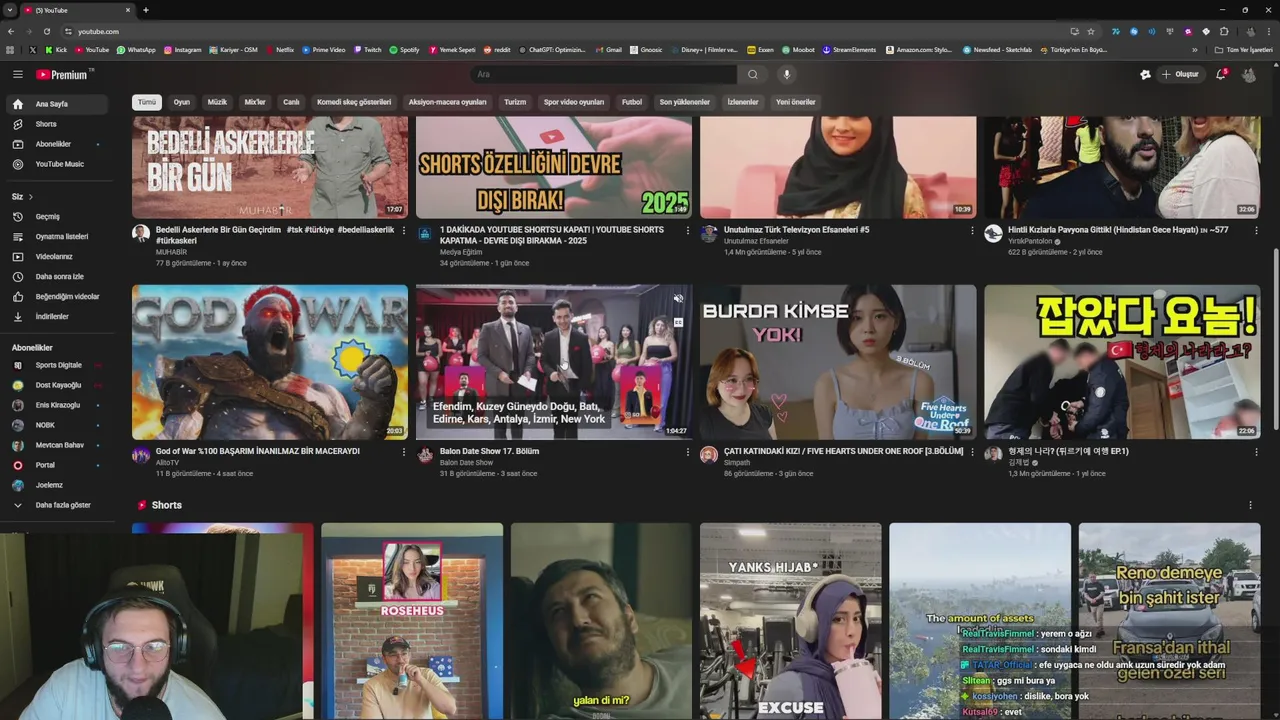Select the Canlı filter chip
The height and width of the screenshot is (720, 1280).
[291, 102]
